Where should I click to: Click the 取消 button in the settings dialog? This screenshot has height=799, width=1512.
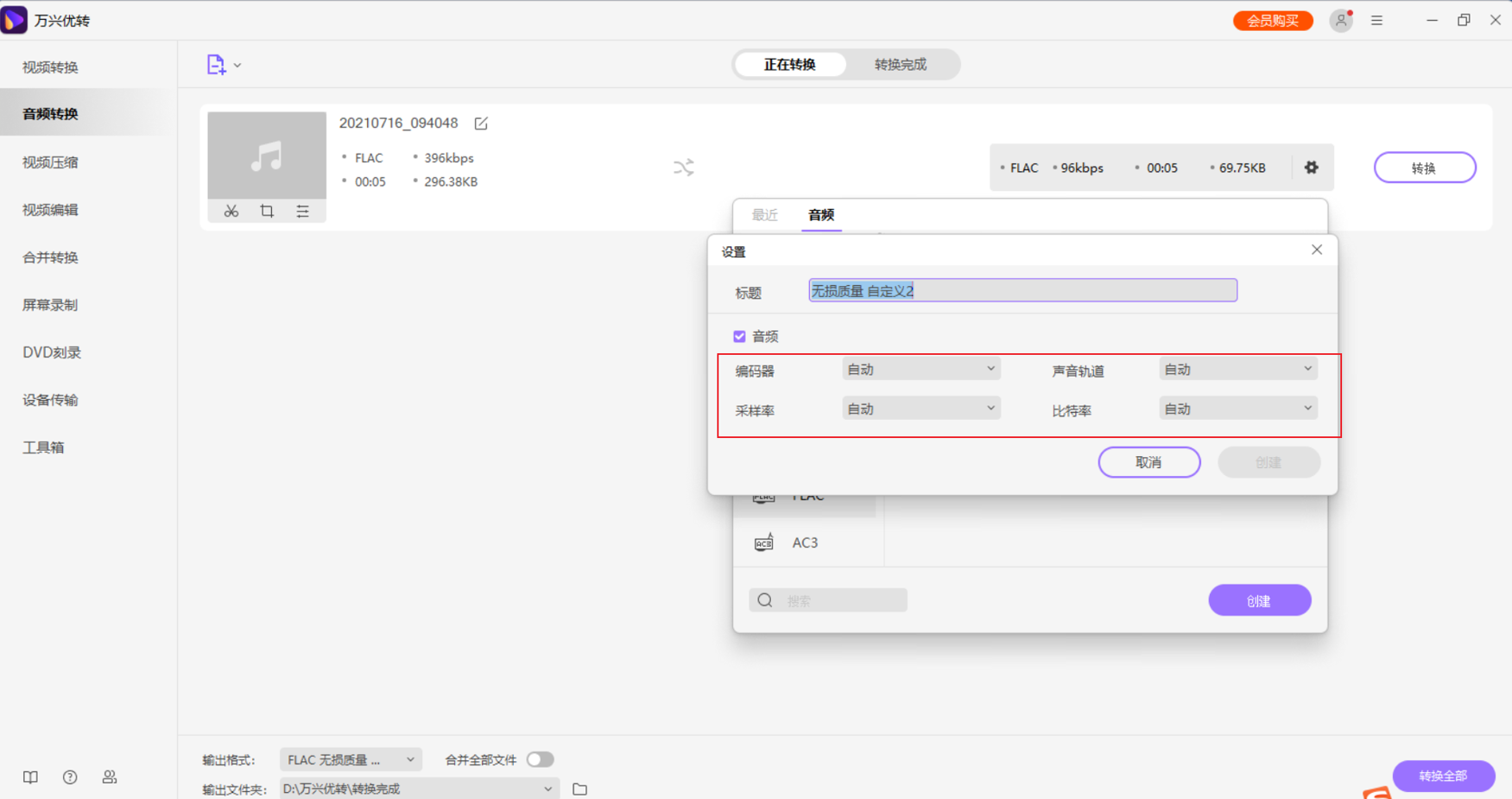1149,461
